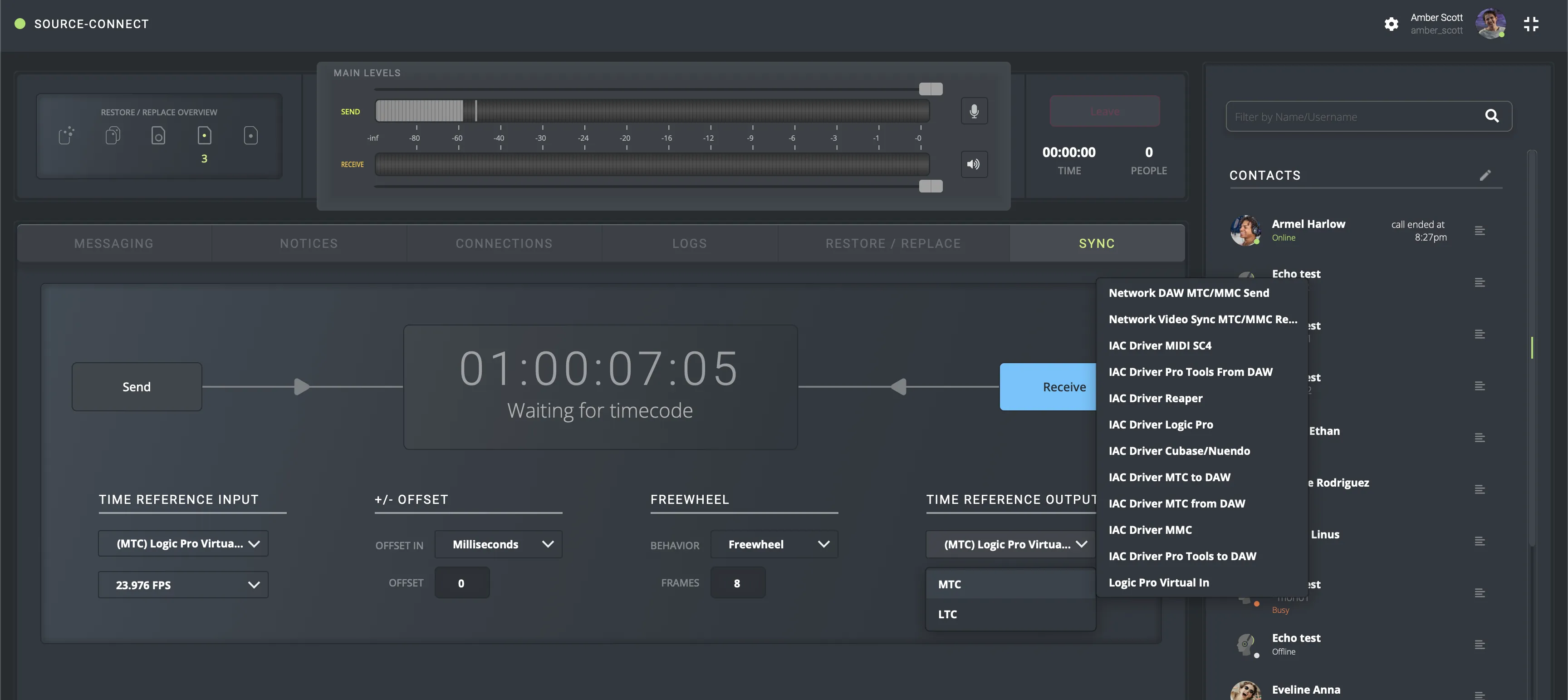Click the copy documents icon in Restore/Replace overview
The image size is (1568, 700).
tap(113, 135)
